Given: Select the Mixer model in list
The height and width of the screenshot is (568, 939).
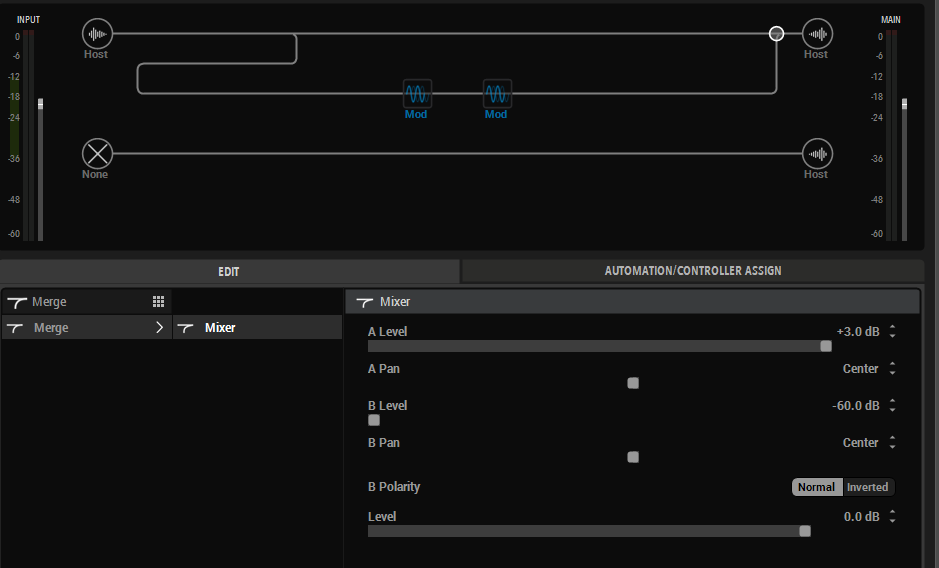Looking at the screenshot, I should pos(220,327).
